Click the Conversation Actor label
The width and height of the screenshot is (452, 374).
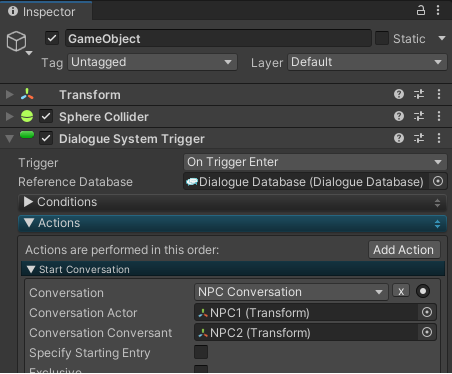pyautogui.click(x=83, y=313)
